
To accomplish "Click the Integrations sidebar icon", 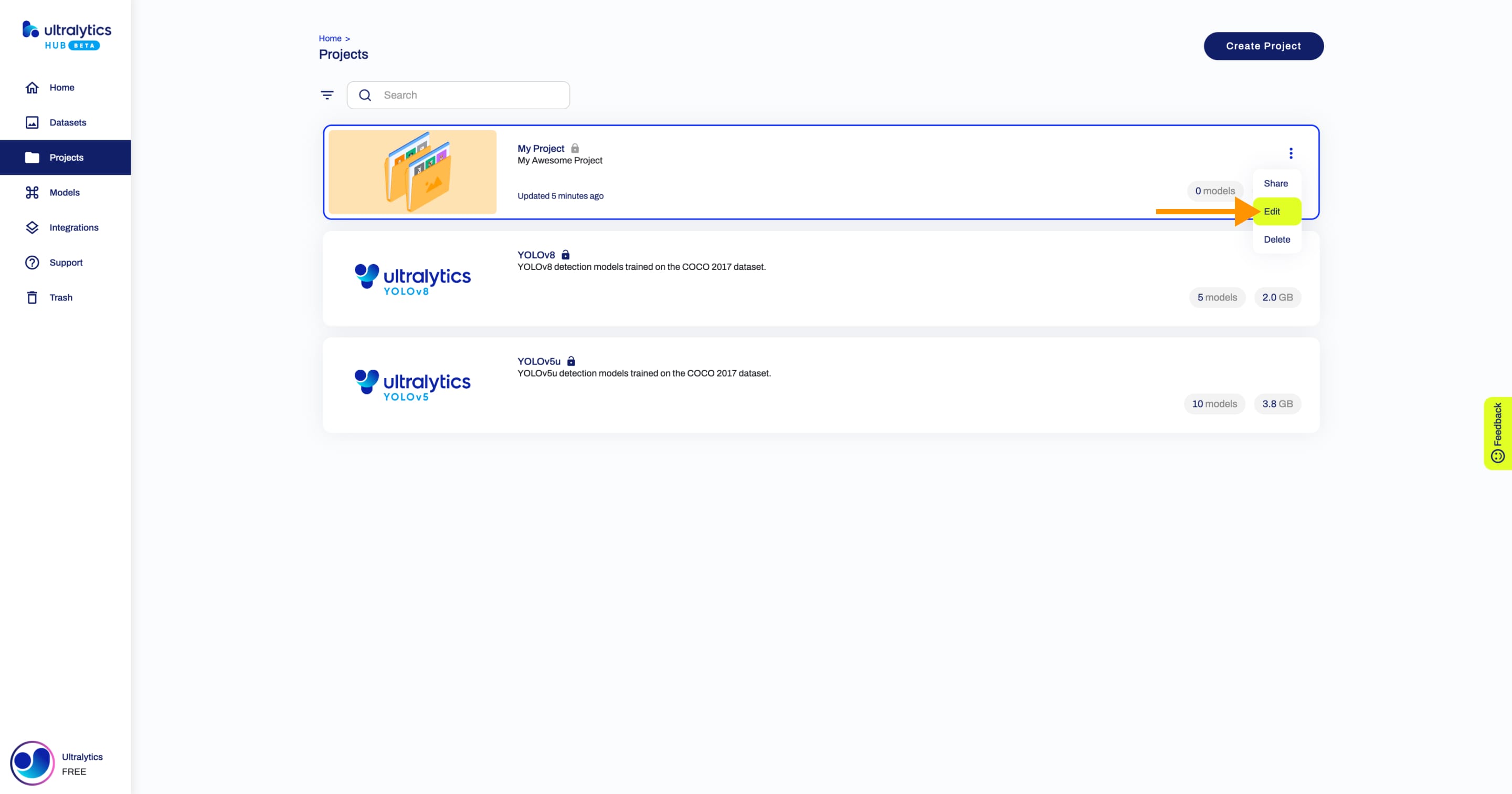I will [x=32, y=227].
